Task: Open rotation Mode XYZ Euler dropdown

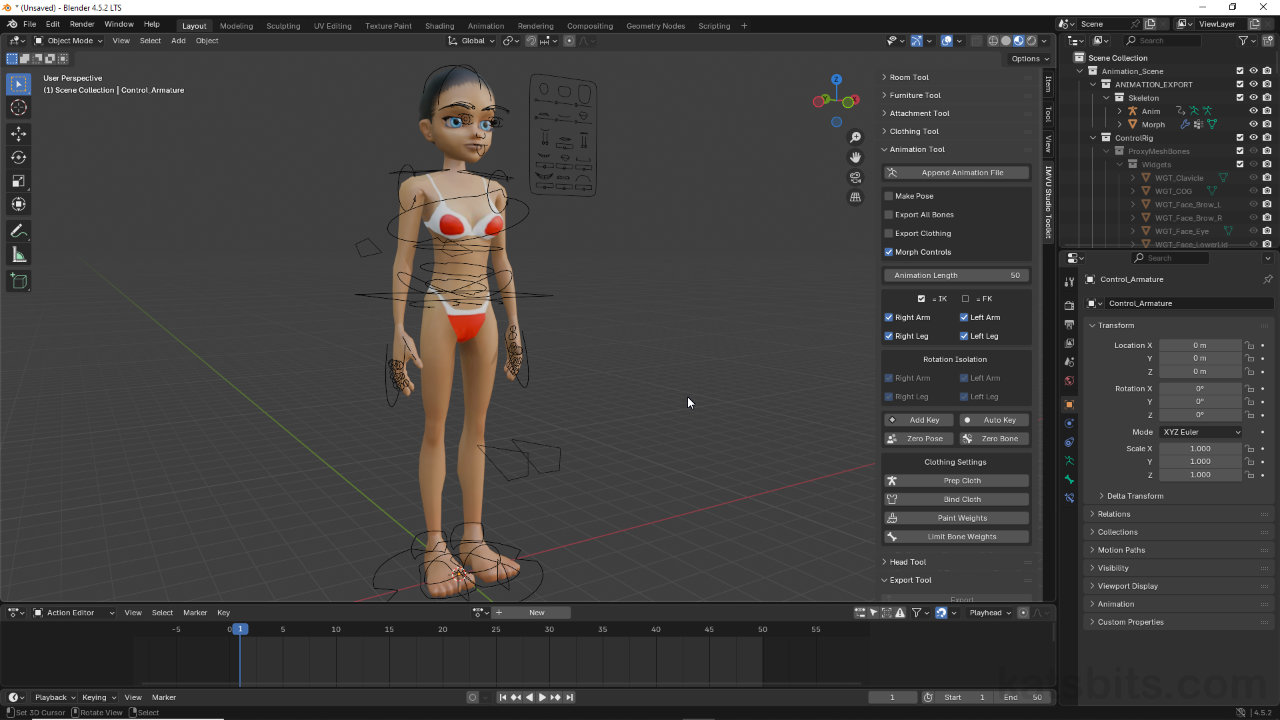Action: (x=1201, y=432)
